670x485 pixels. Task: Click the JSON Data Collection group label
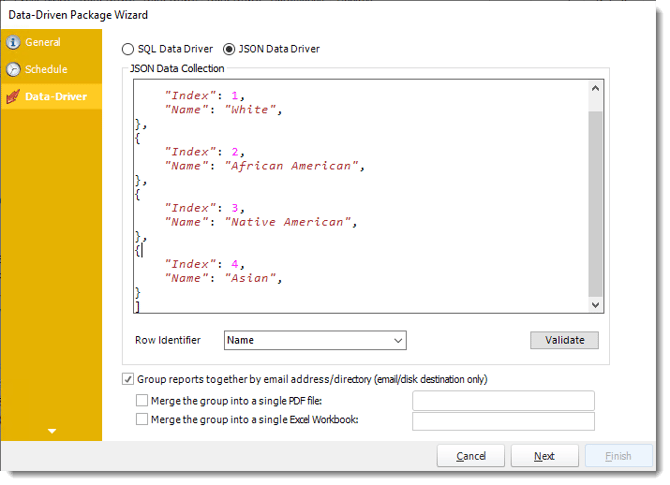click(x=177, y=68)
